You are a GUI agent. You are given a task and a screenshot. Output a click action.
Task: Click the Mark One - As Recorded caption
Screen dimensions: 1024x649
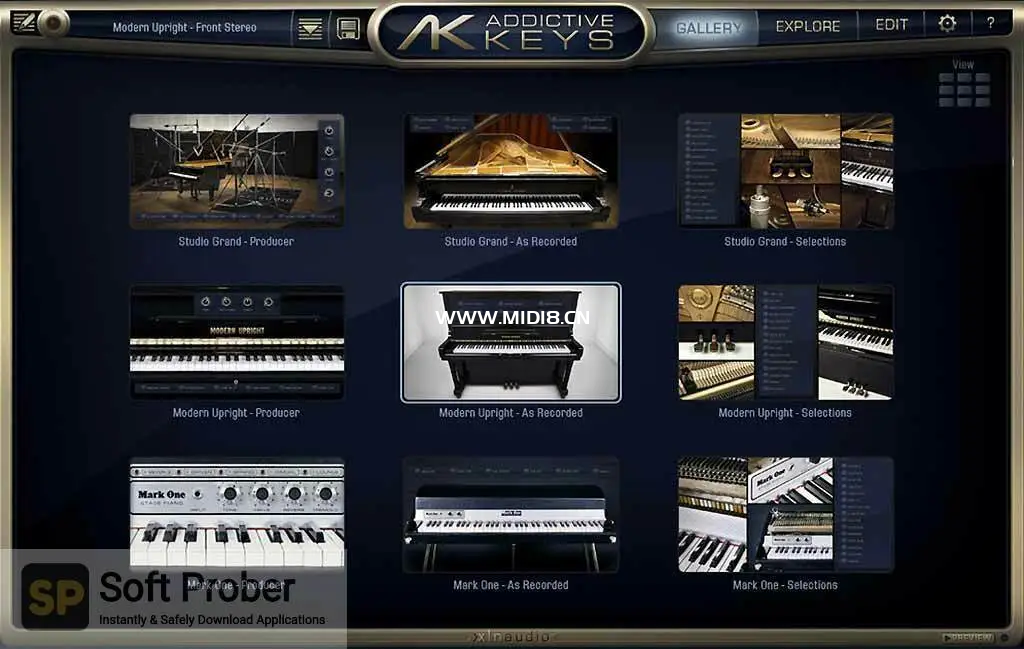[511, 585]
